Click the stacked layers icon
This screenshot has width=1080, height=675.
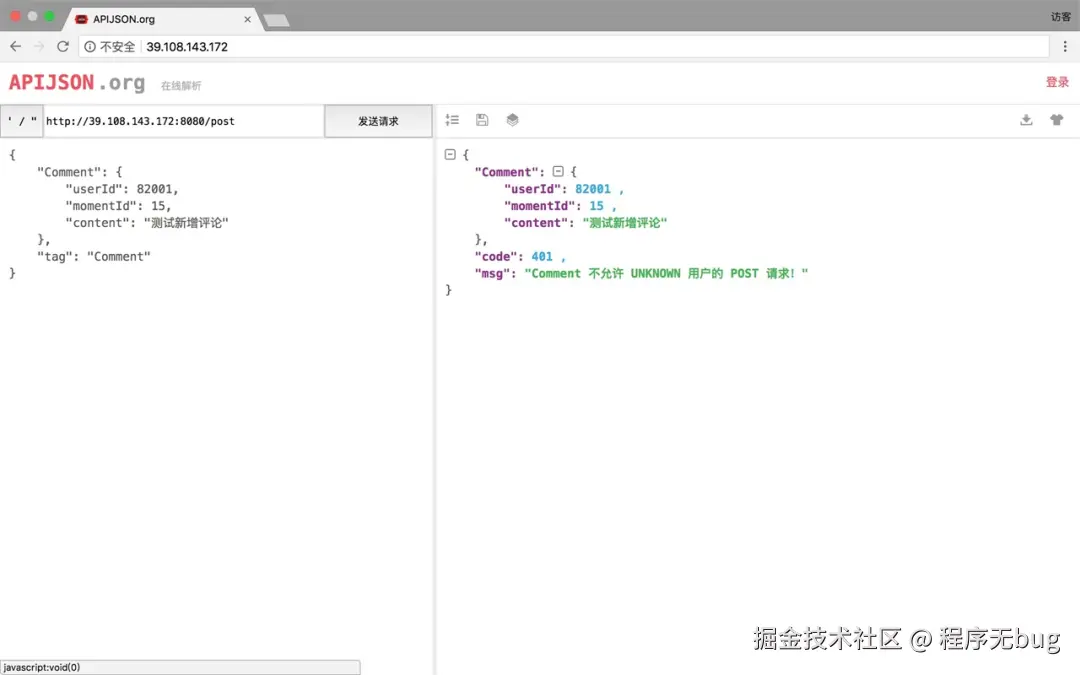(x=512, y=120)
